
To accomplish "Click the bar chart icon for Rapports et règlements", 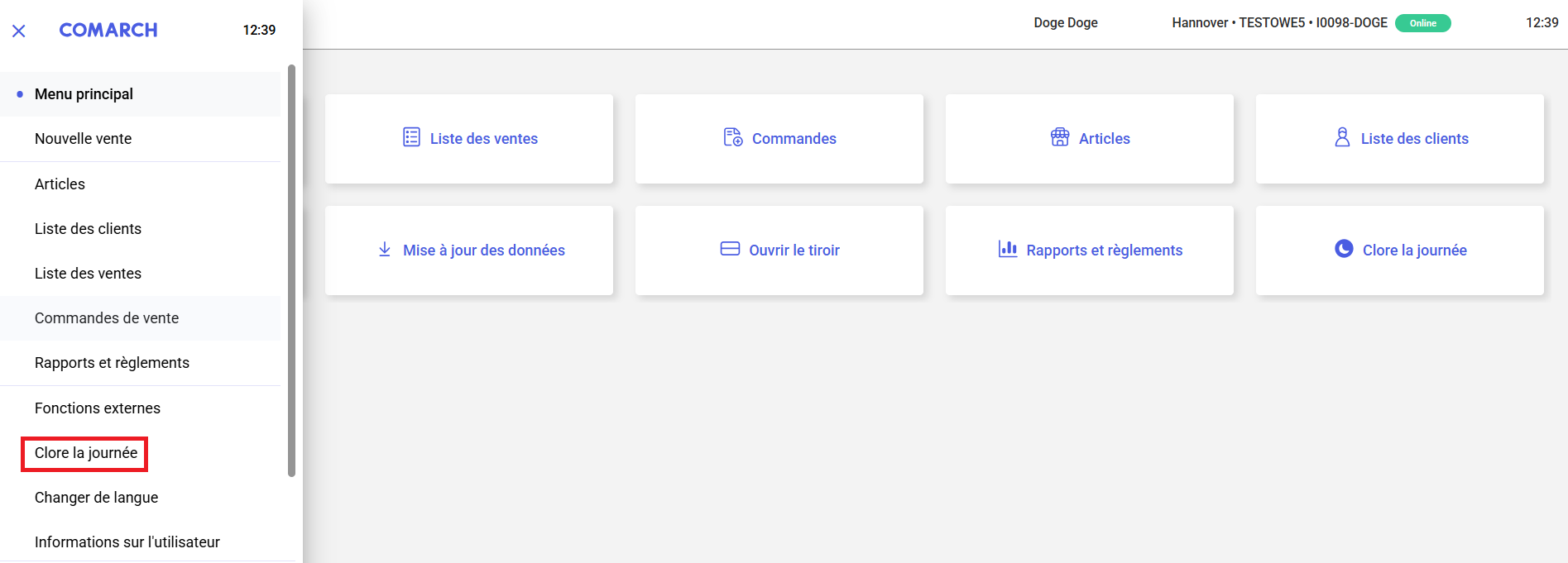I will click(1007, 249).
